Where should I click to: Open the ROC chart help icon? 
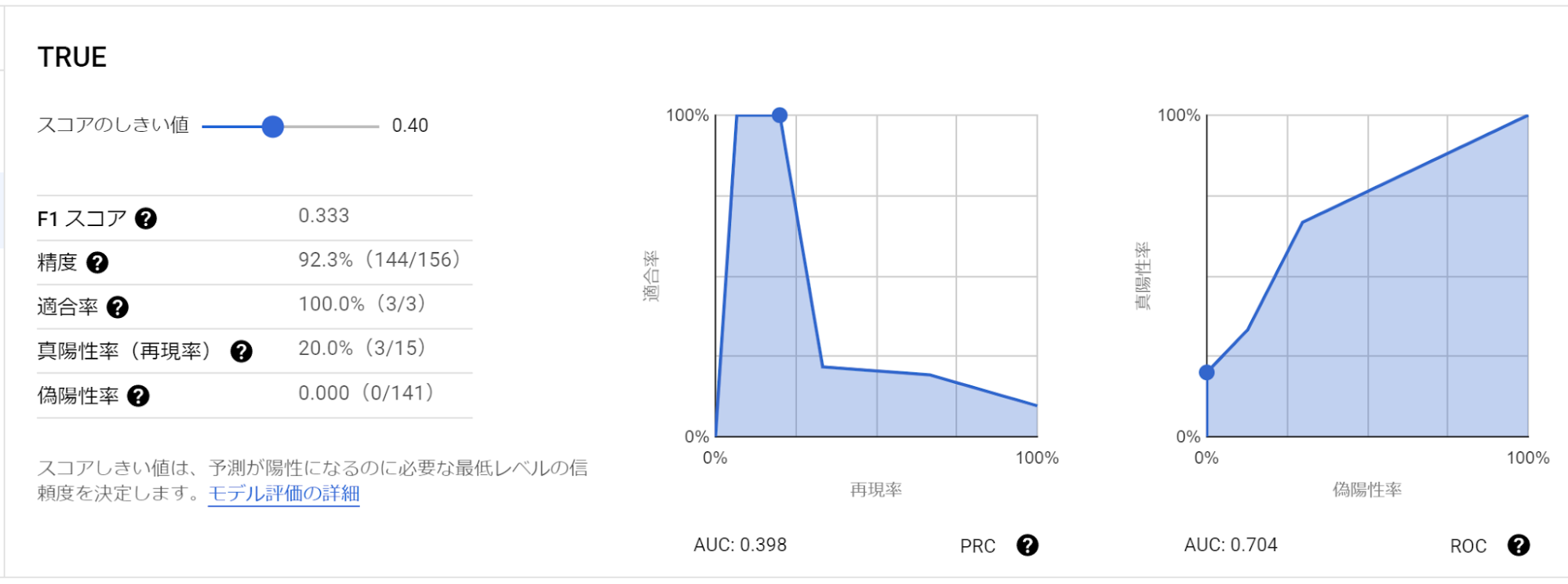tap(1519, 545)
